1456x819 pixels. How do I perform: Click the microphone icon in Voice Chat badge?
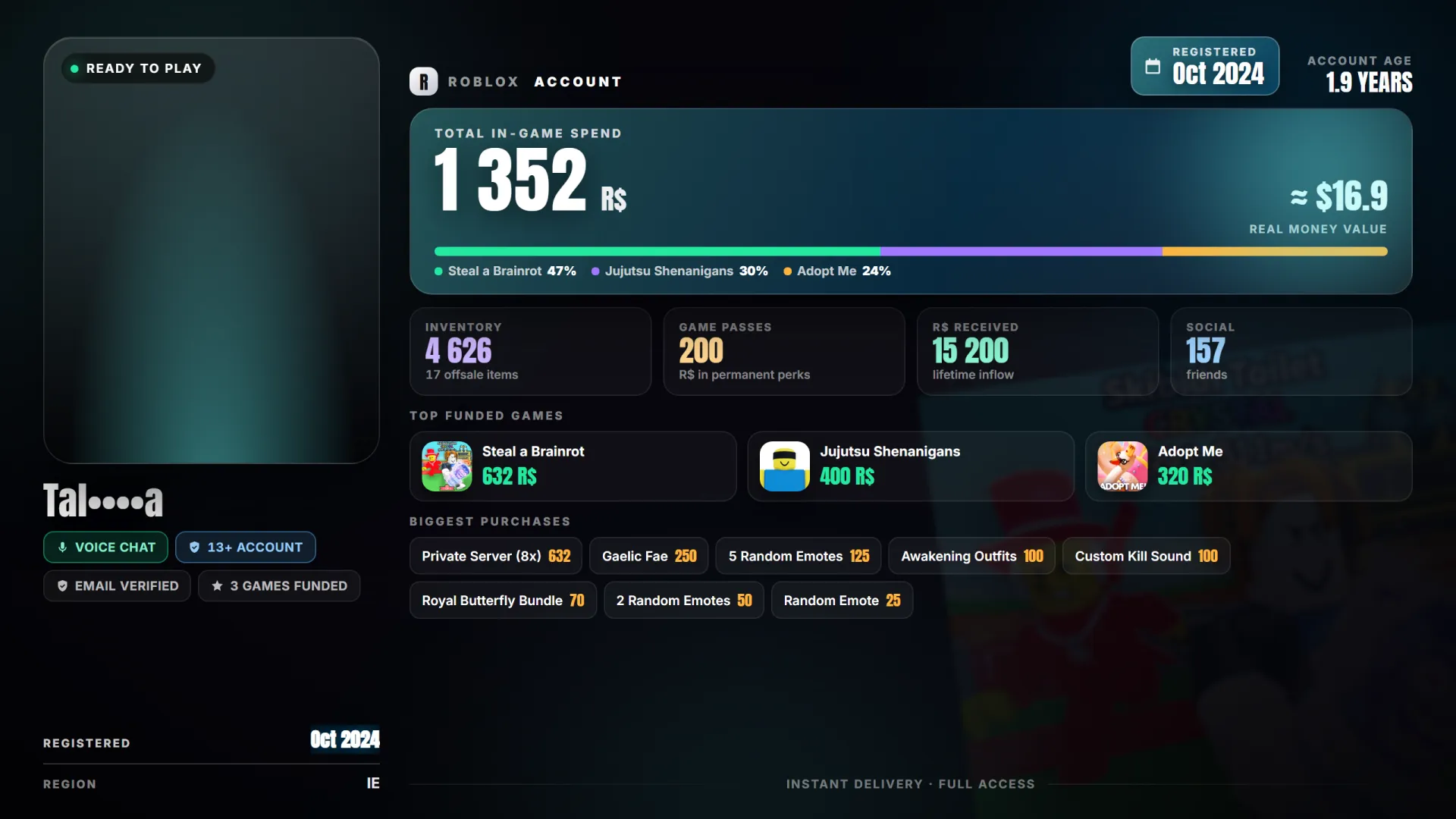click(62, 548)
